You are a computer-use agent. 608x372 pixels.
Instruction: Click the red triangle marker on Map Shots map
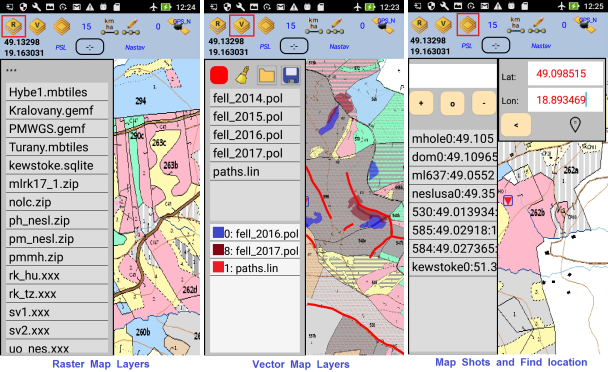point(508,200)
